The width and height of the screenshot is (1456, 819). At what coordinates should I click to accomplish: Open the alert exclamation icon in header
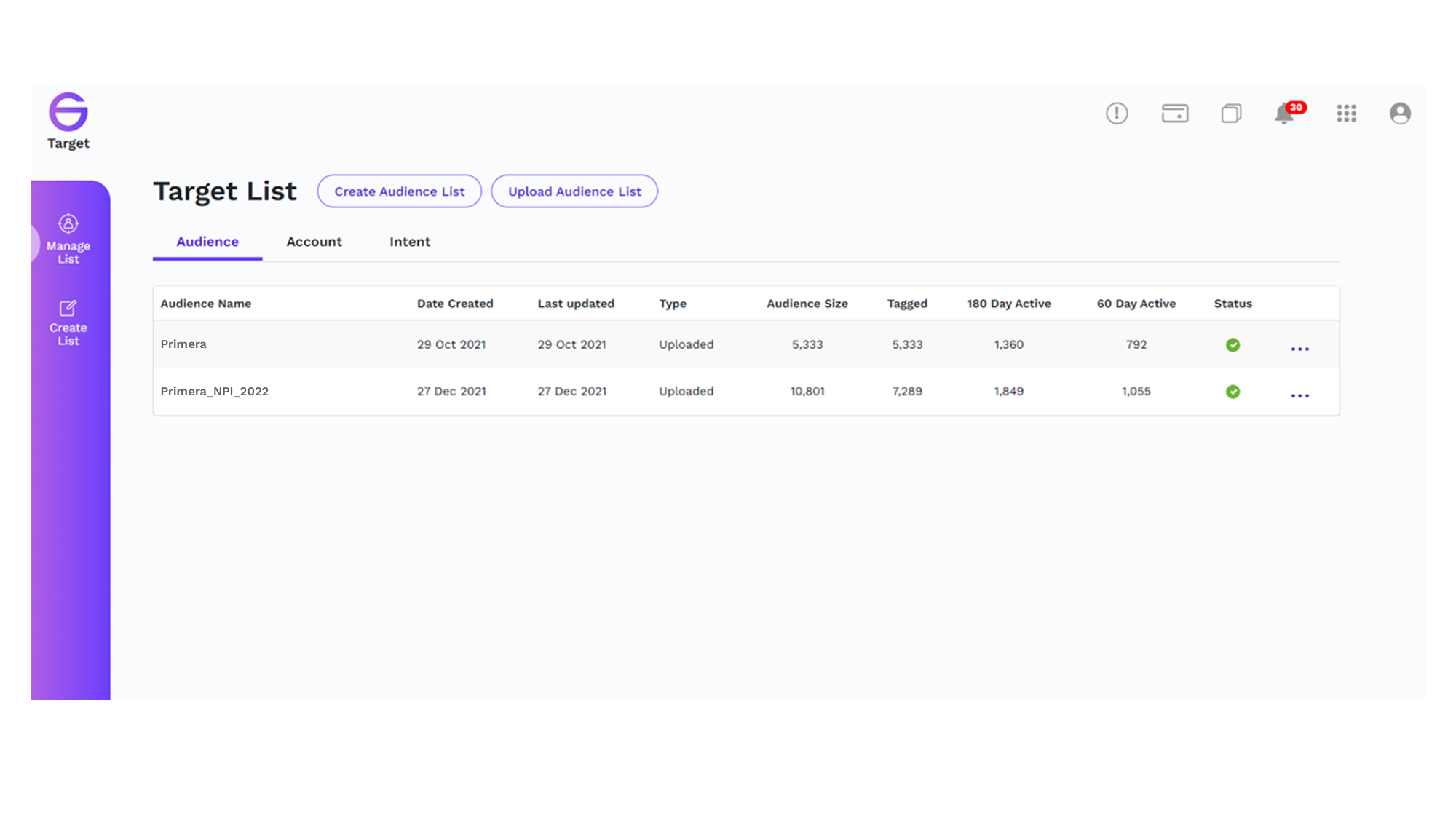pos(1117,113)
